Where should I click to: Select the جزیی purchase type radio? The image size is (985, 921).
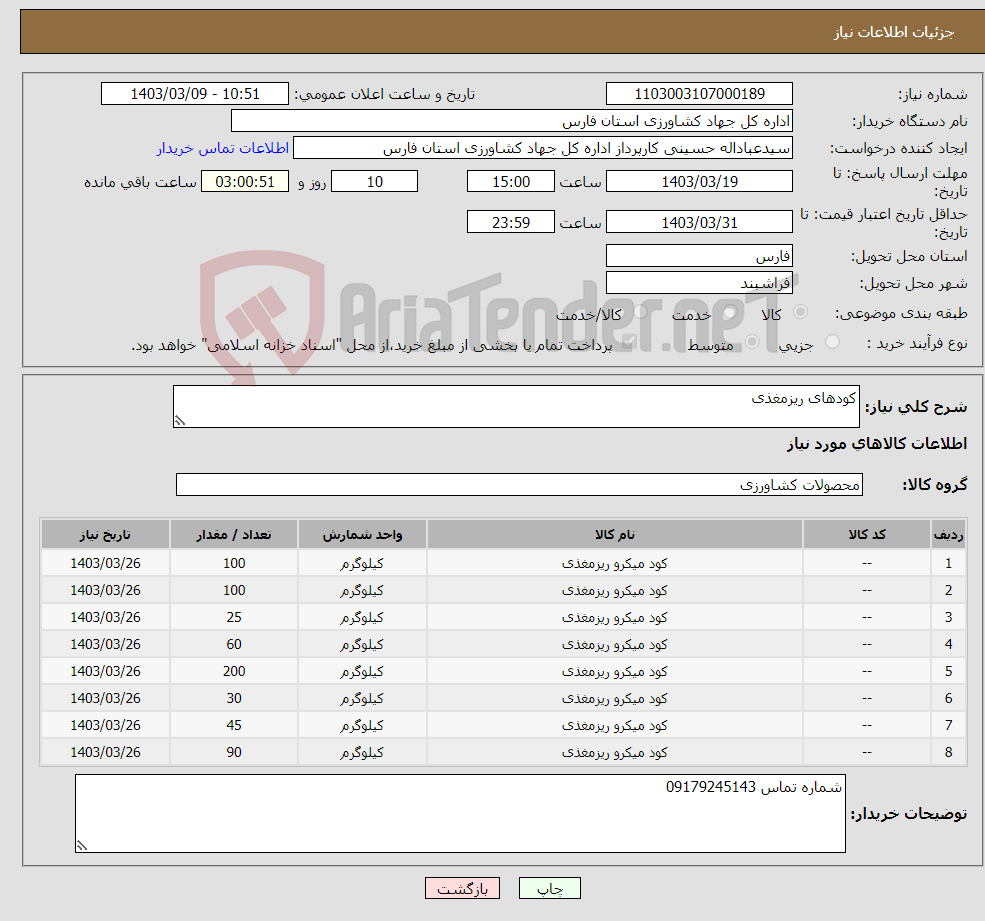pos(832,342)
